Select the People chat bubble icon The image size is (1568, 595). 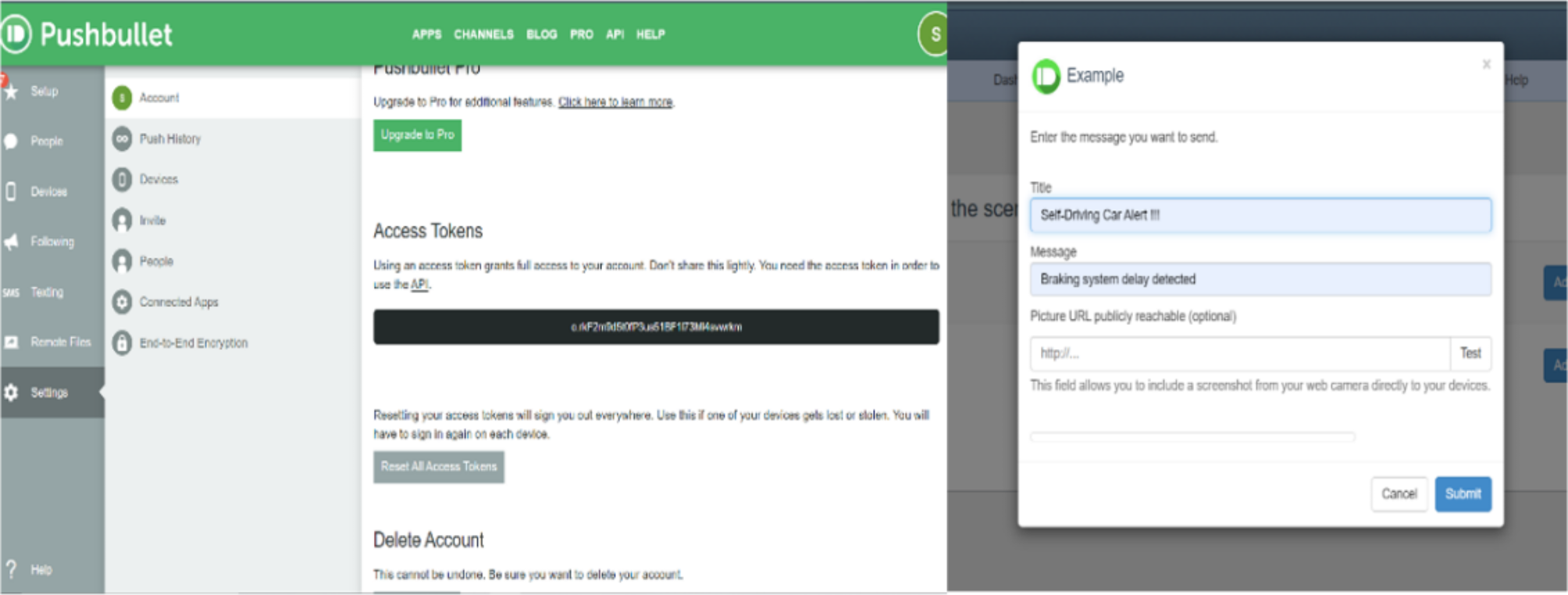(11, 141)
